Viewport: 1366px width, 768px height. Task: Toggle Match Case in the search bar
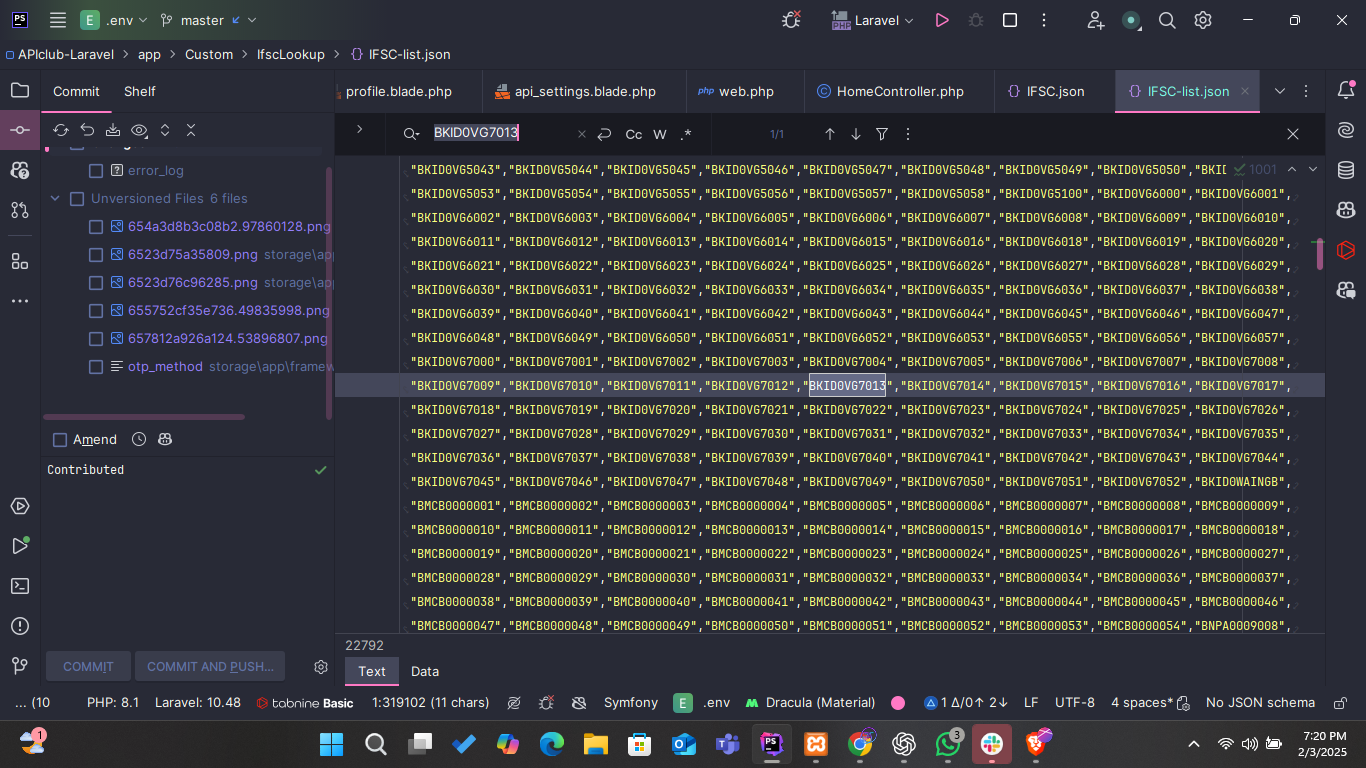point(633,134)
